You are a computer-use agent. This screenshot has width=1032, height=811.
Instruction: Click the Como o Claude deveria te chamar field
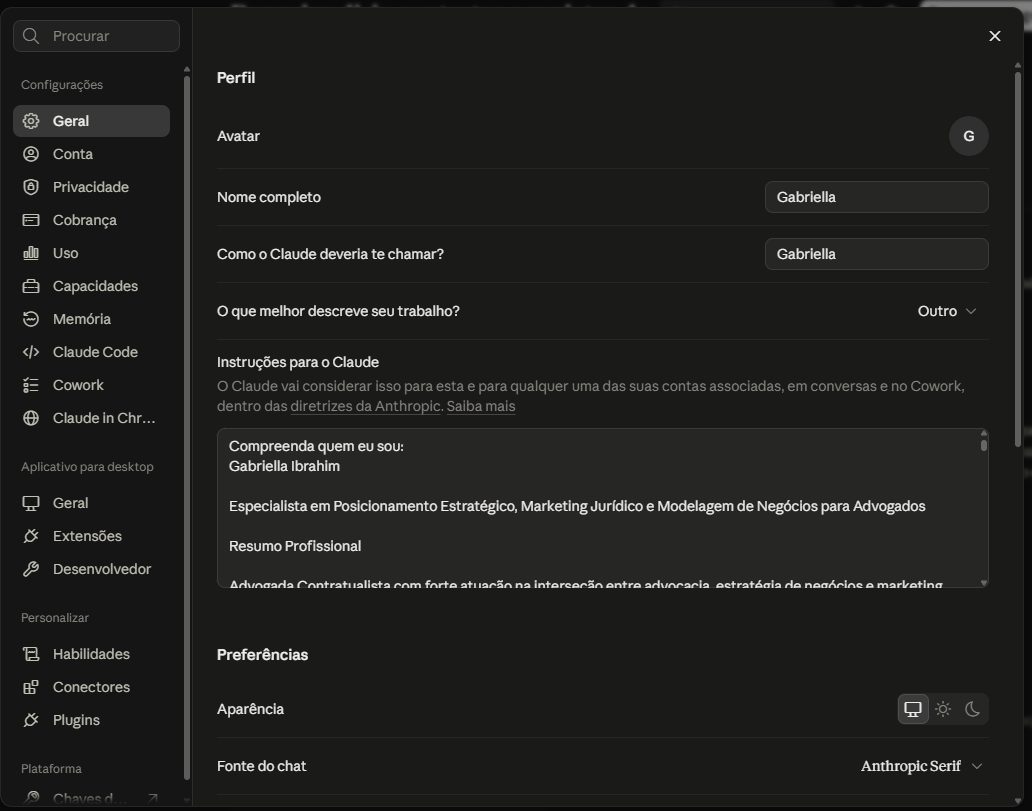coord(876,254)
